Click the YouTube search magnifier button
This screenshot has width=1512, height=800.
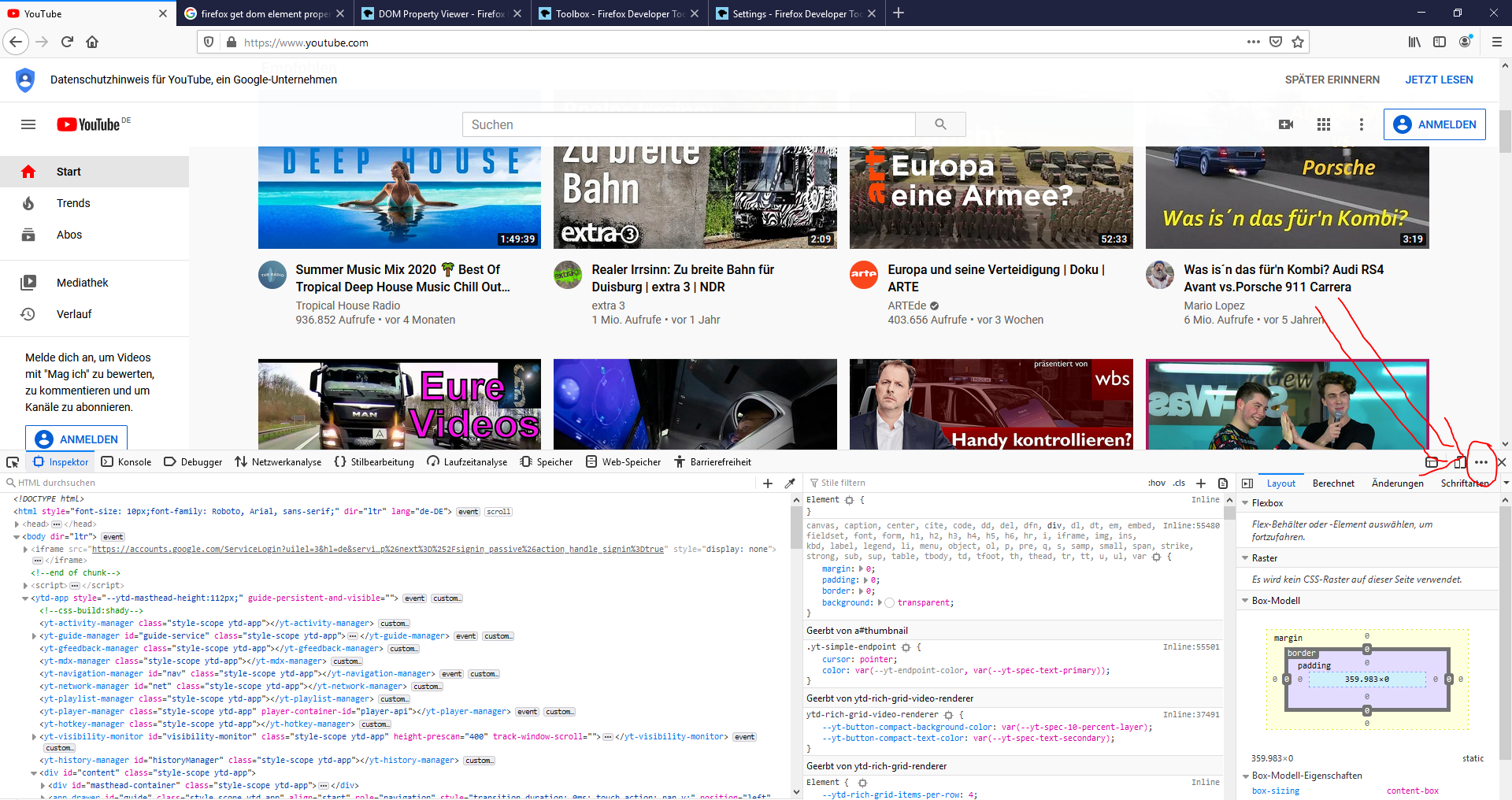click(x=940, y=124)
